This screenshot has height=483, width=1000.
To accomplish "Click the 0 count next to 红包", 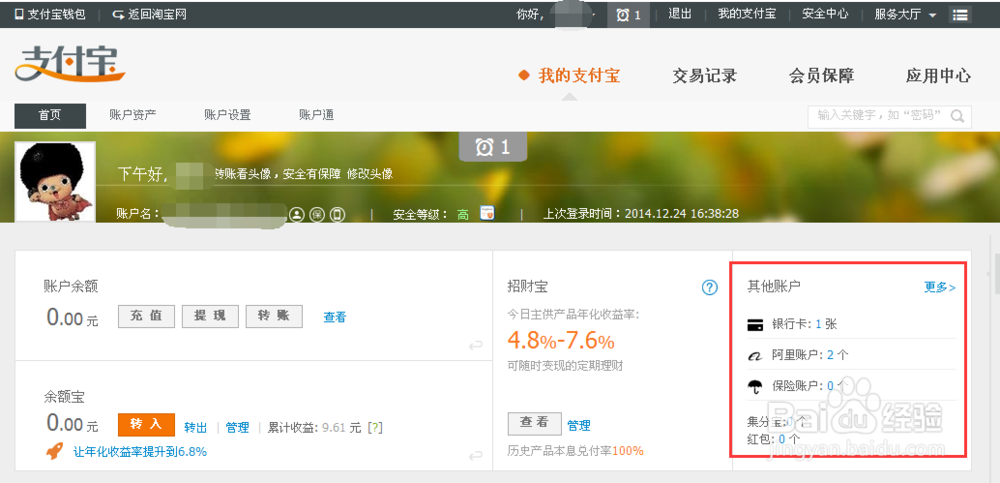I will point(782,438).
